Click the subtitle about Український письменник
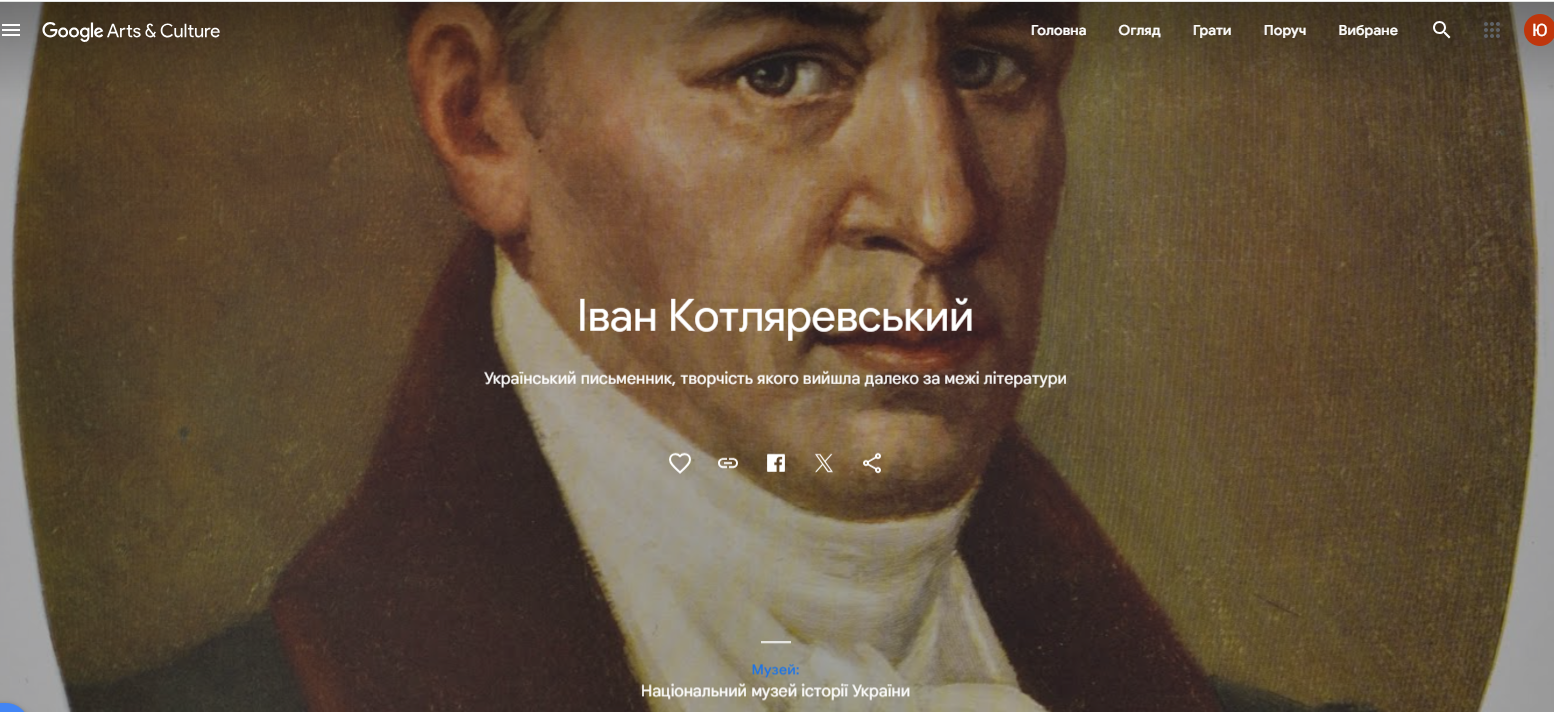 click(x=775, y=379)
